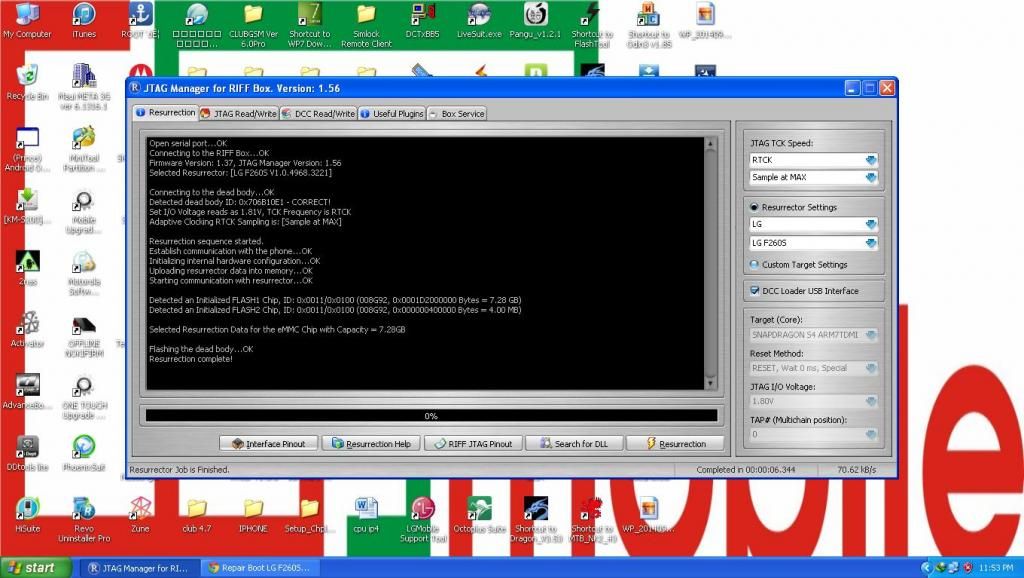
Task: Switch to the Resurrection tab
Action: pyautogui.click(x=166, y=112)
